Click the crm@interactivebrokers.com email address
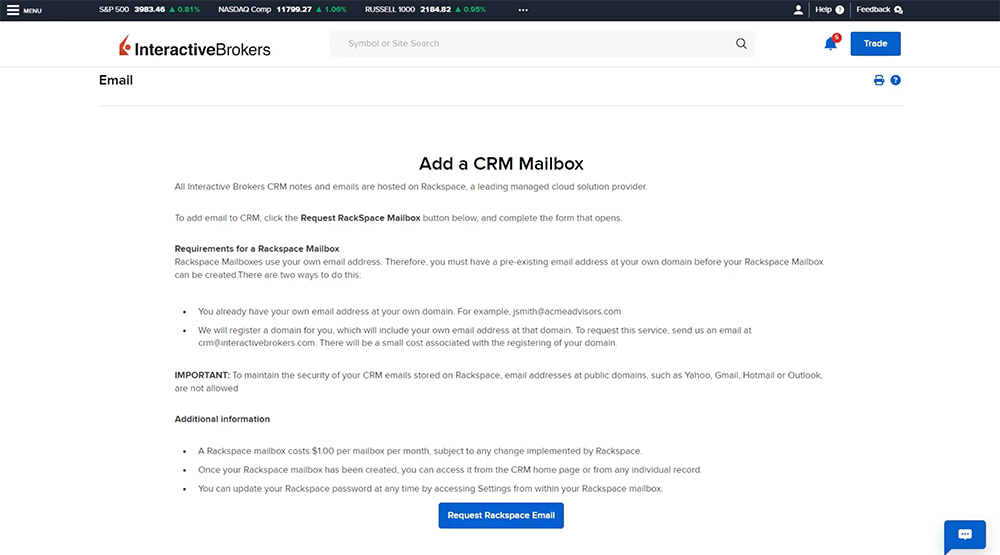Image resolution: width=1000 pixels, height=555 pixels. [x=257, y=342]
